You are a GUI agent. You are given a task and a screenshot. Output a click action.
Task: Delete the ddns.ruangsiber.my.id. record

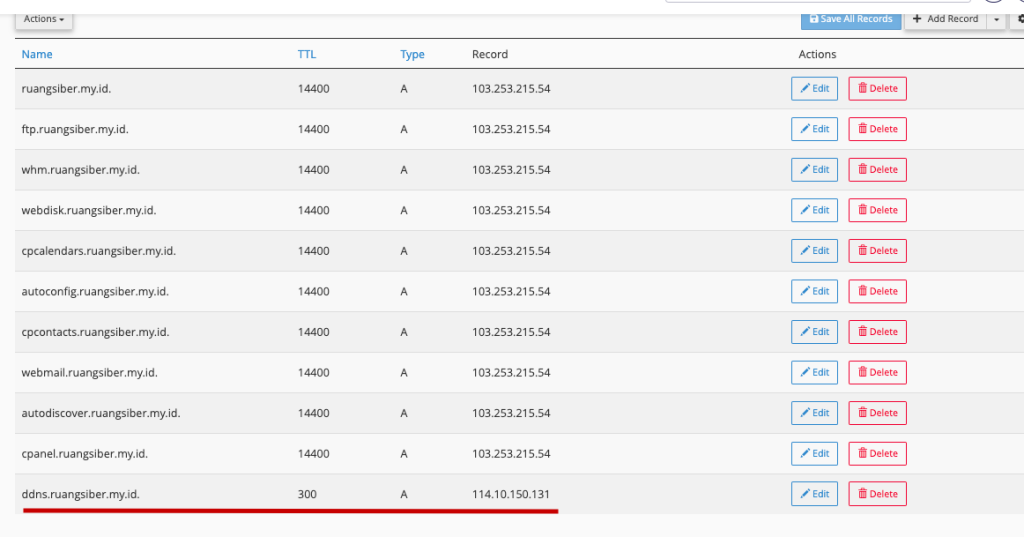click(877, 493)
